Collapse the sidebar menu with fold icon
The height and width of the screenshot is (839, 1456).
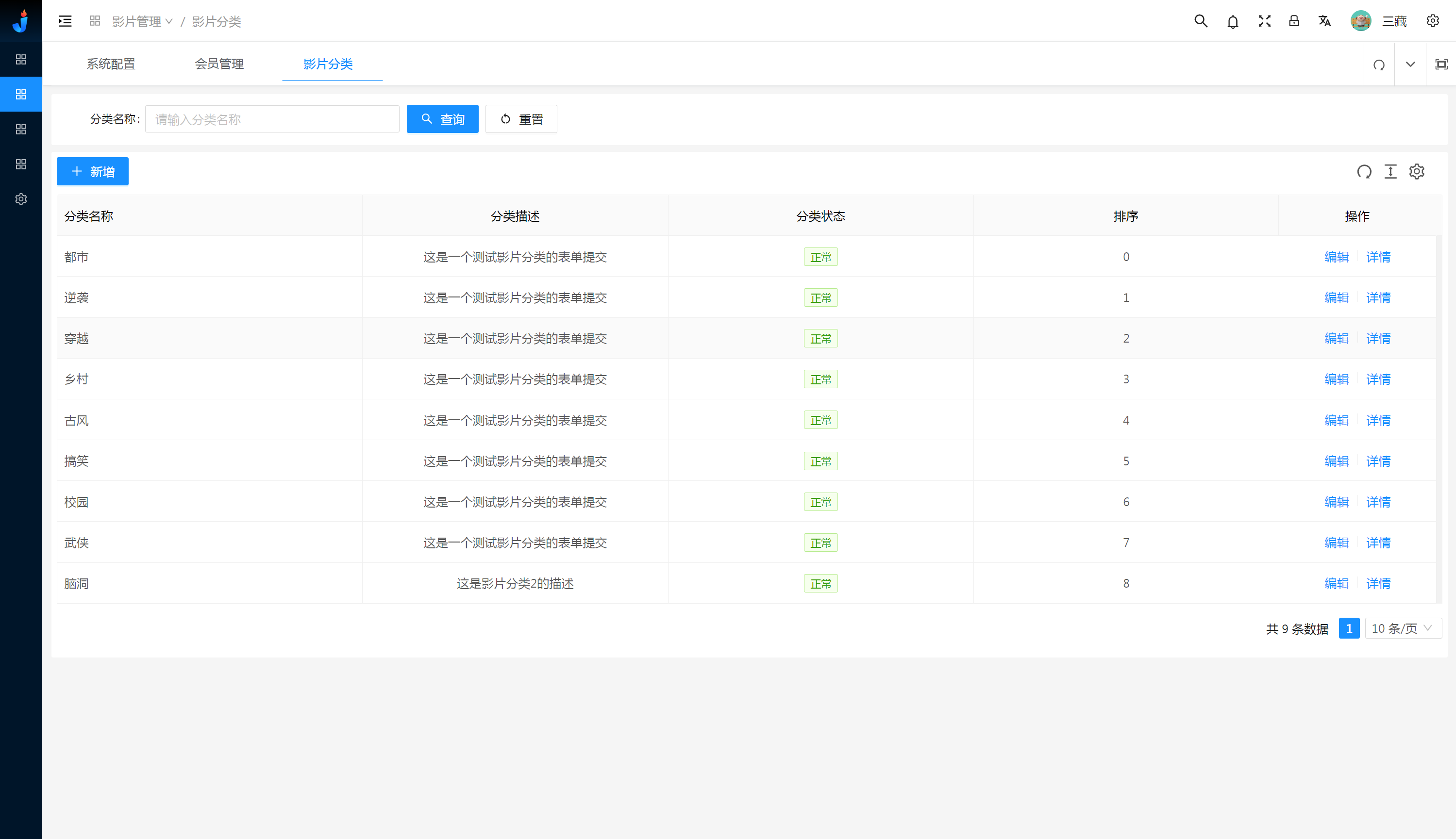[x=65, y=21]
